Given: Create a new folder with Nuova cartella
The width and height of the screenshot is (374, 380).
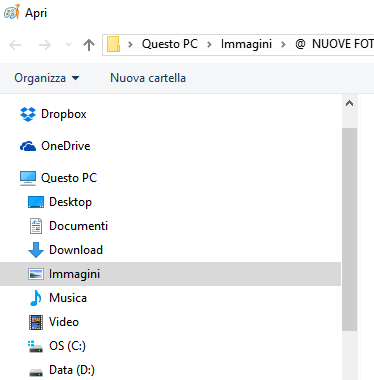Looking at the screenshot, I should click(148, 78).
